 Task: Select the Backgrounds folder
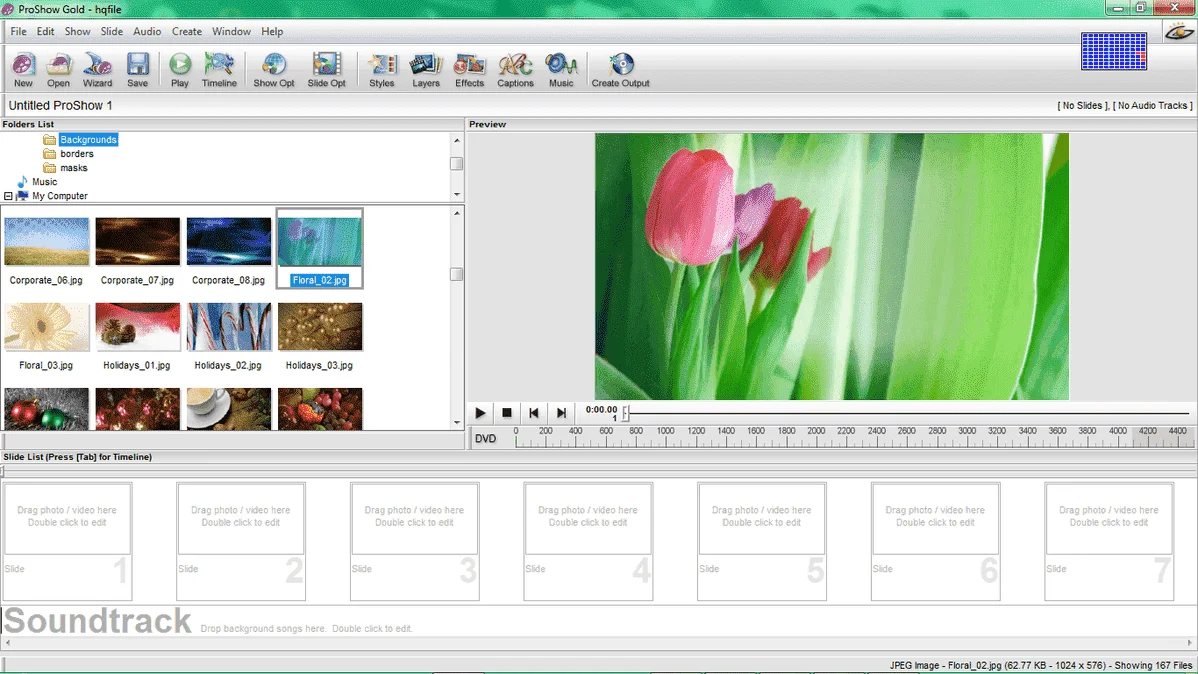(x=89, y=140)
